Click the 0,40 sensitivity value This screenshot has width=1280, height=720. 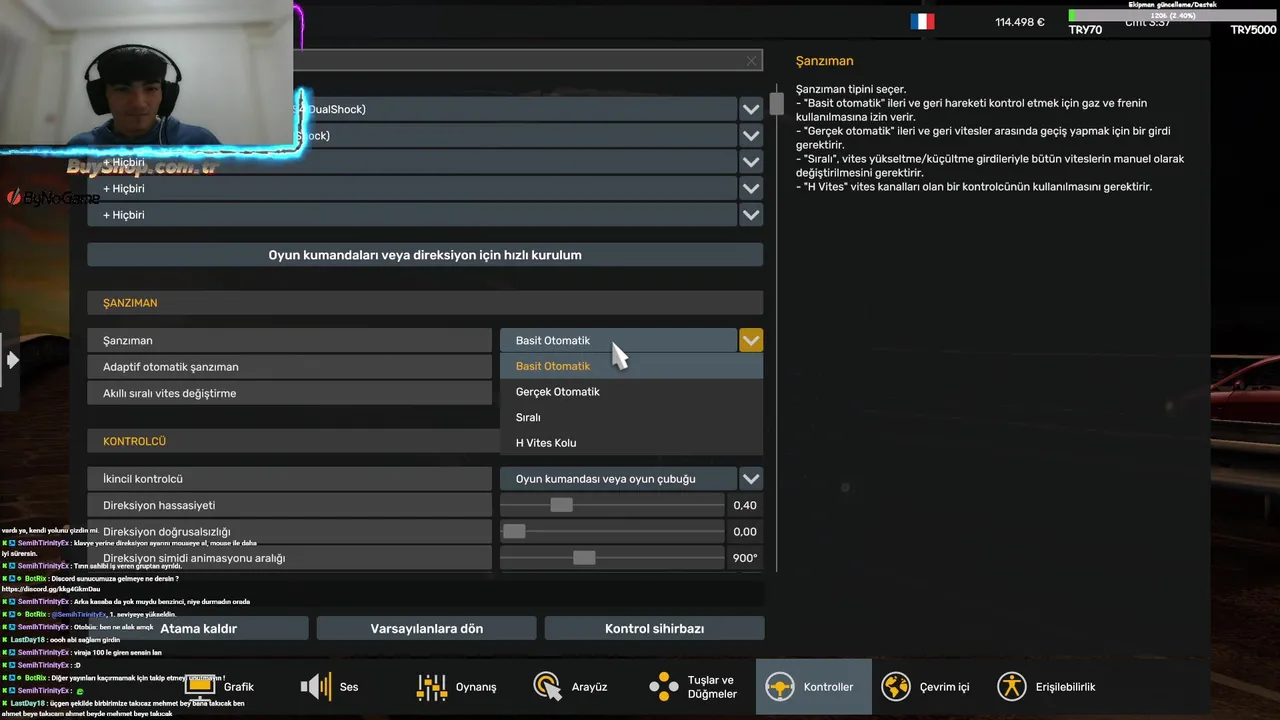click(x=745, y=506)
